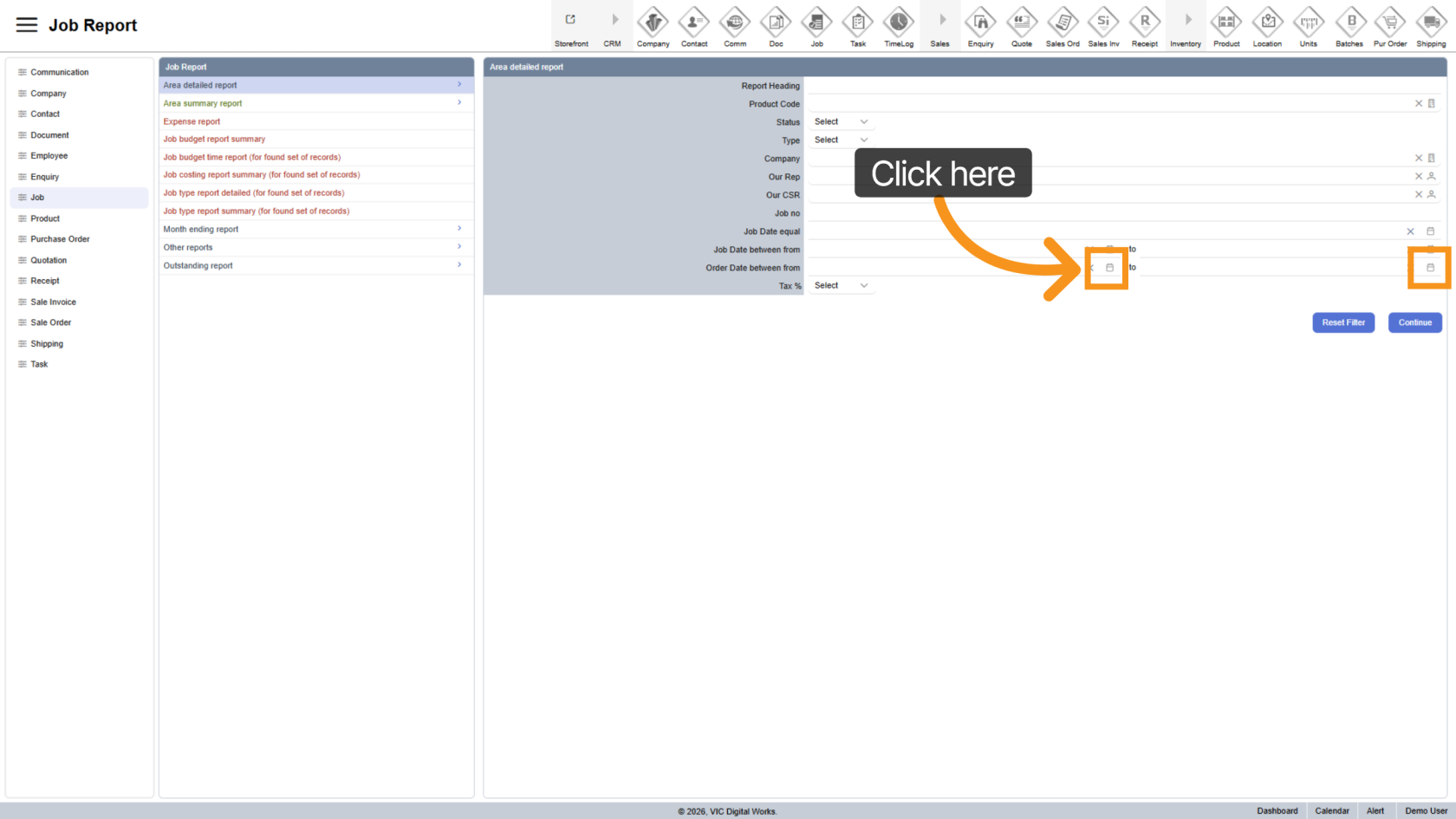
Task: Open person lookup for Our Rep field
Action: pos(1432,177)
